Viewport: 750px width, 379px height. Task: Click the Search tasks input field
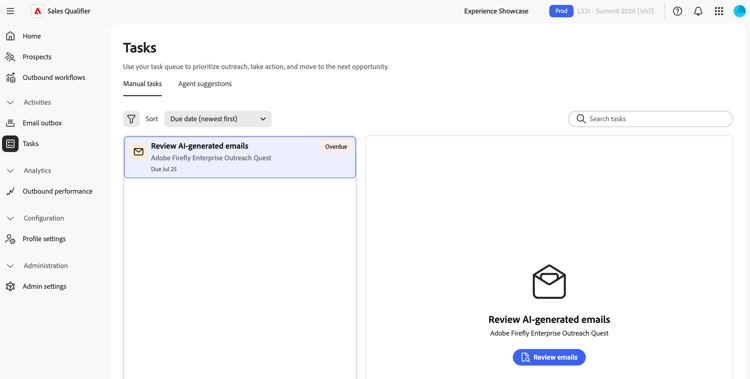click(651, 119)
